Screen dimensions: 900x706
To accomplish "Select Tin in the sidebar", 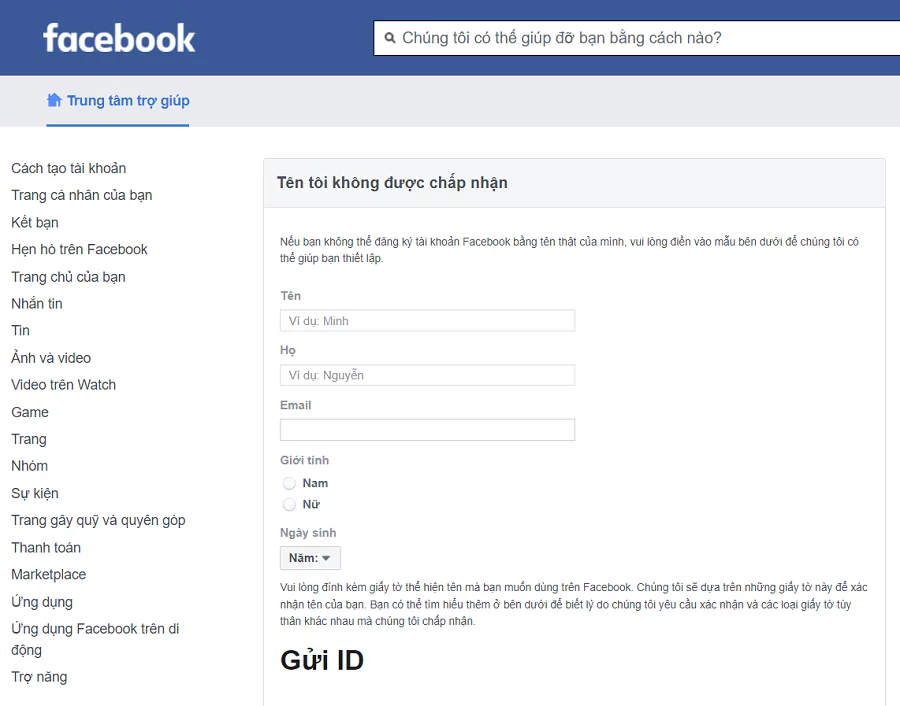I will [20, 331].
